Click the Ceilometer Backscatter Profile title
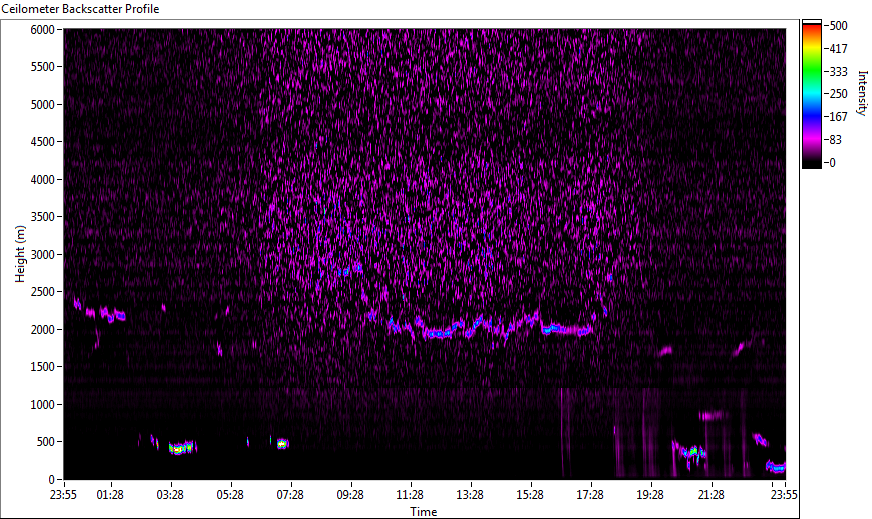This screenshot has width=872, height=519. (x=80, y=9)
